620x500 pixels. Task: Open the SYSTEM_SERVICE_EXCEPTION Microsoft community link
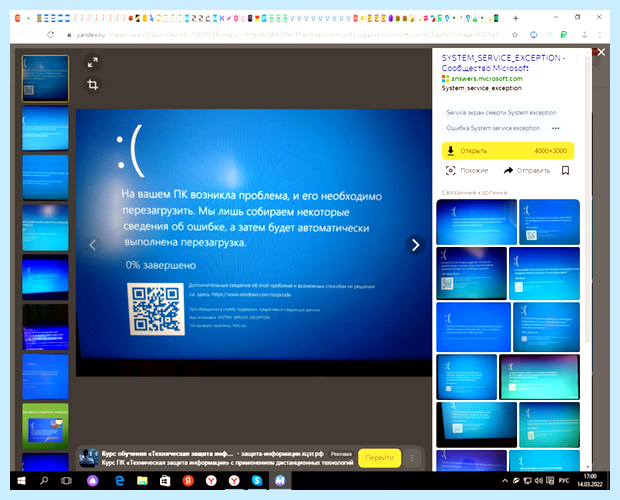pos(503,63)
